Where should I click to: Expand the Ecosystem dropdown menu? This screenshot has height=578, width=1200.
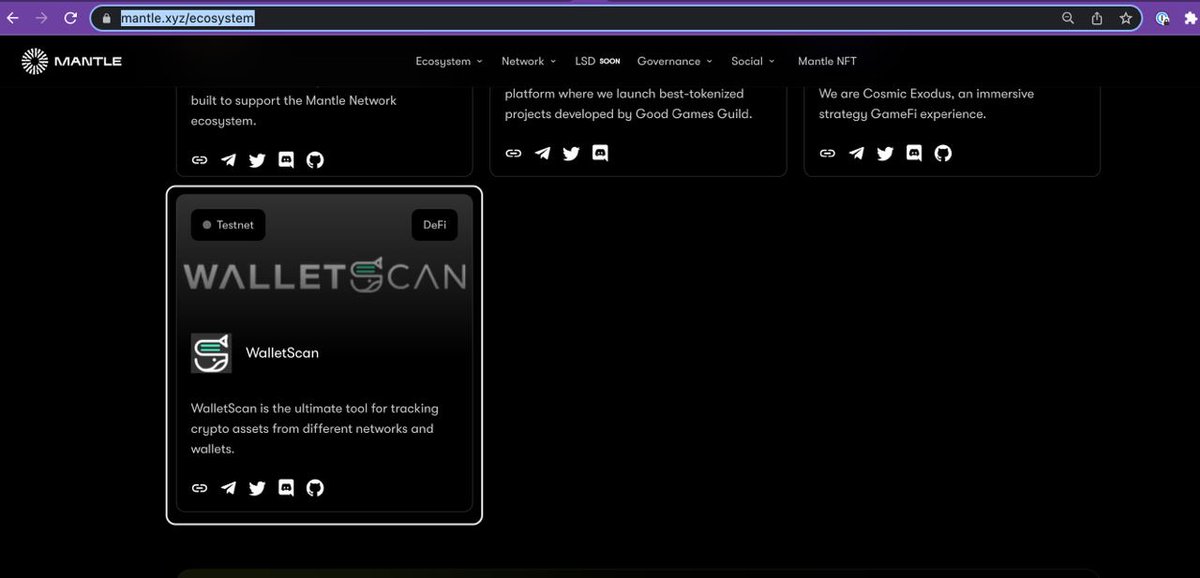(449, 61)
